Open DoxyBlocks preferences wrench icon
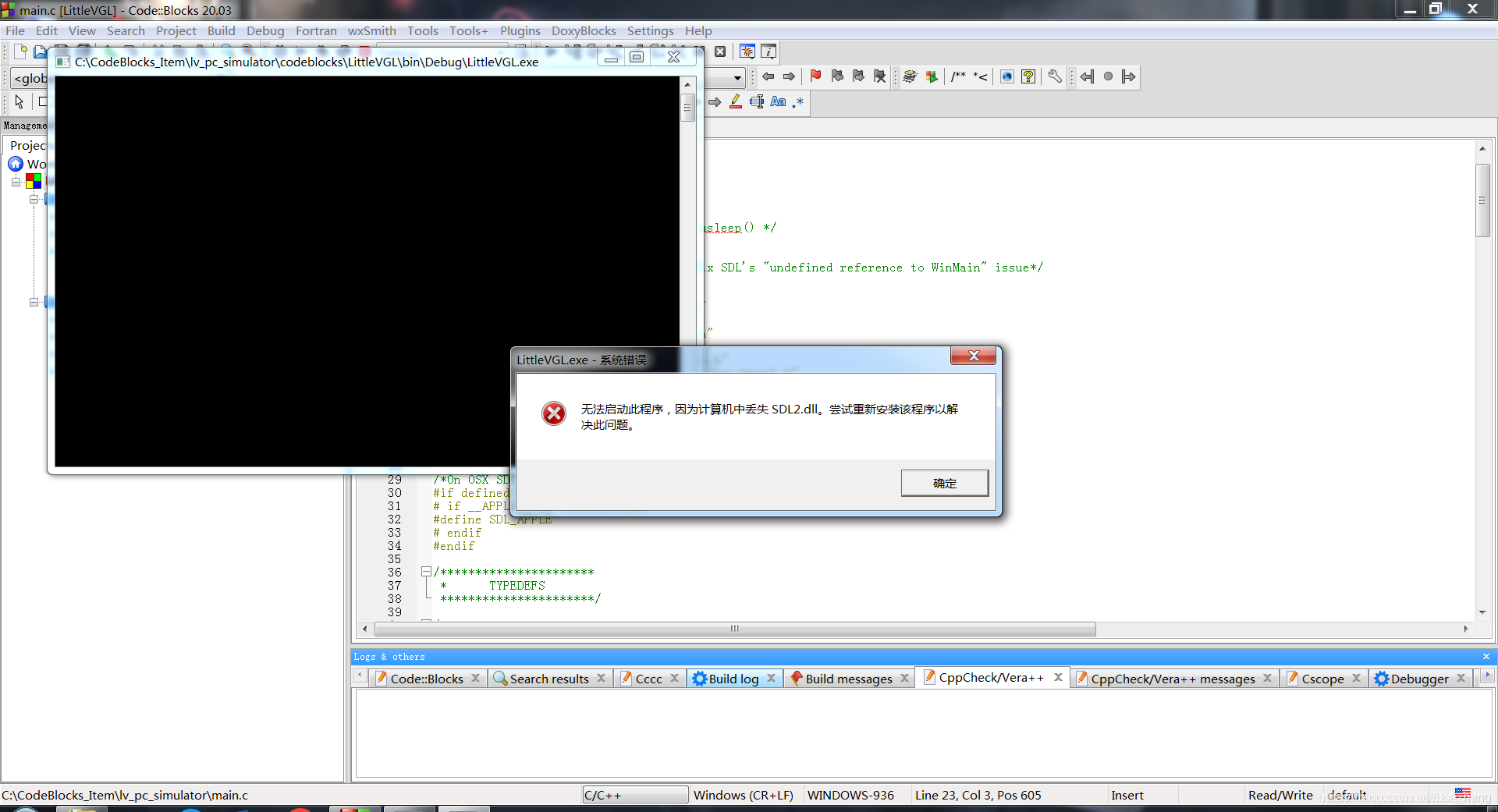The image size is (1498, 812). pyautogui.click(x=1055, y=76)
